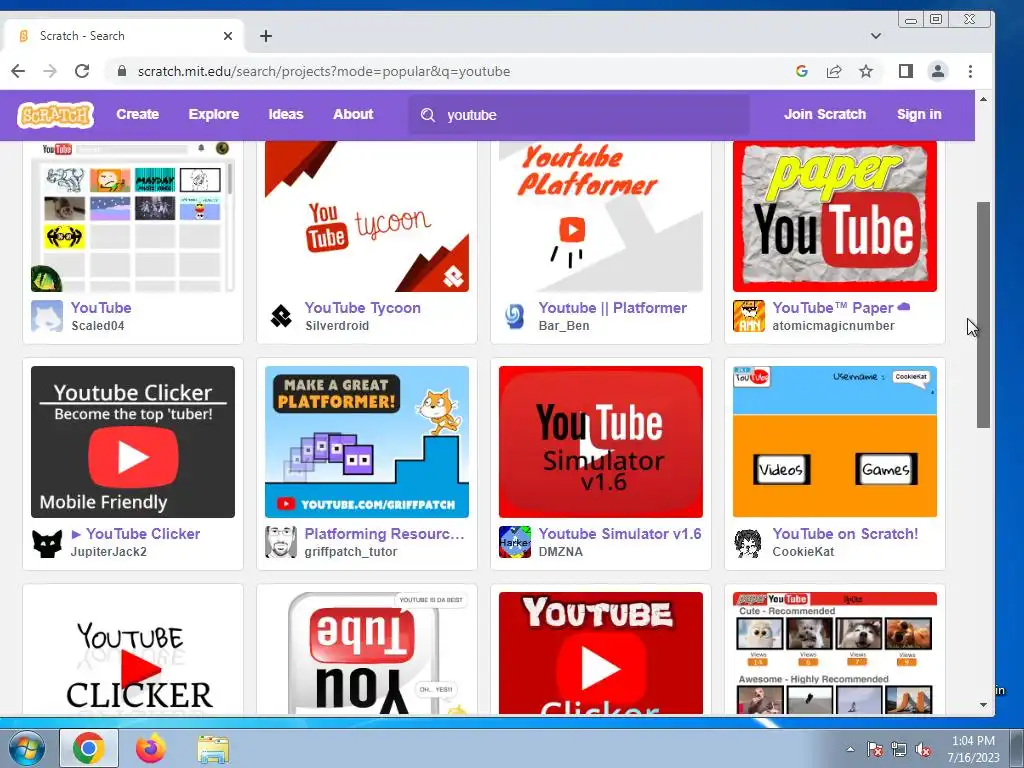
Task: Click the paper YouTube thumbnail
Action: tap(835, 216)
